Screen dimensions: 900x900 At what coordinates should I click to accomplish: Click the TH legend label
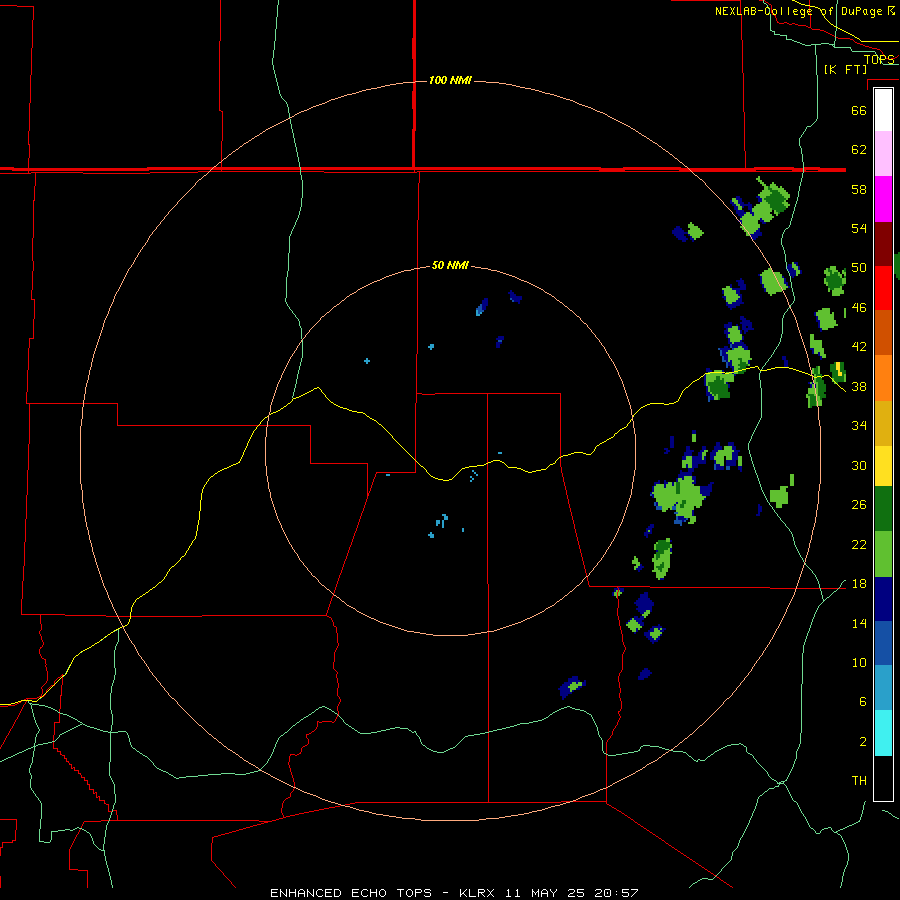(x=859, y=781)
